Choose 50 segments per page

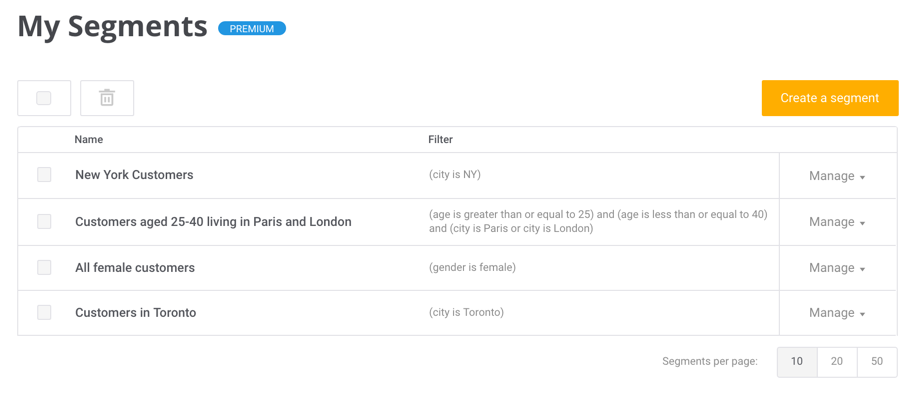coord(877,362)
